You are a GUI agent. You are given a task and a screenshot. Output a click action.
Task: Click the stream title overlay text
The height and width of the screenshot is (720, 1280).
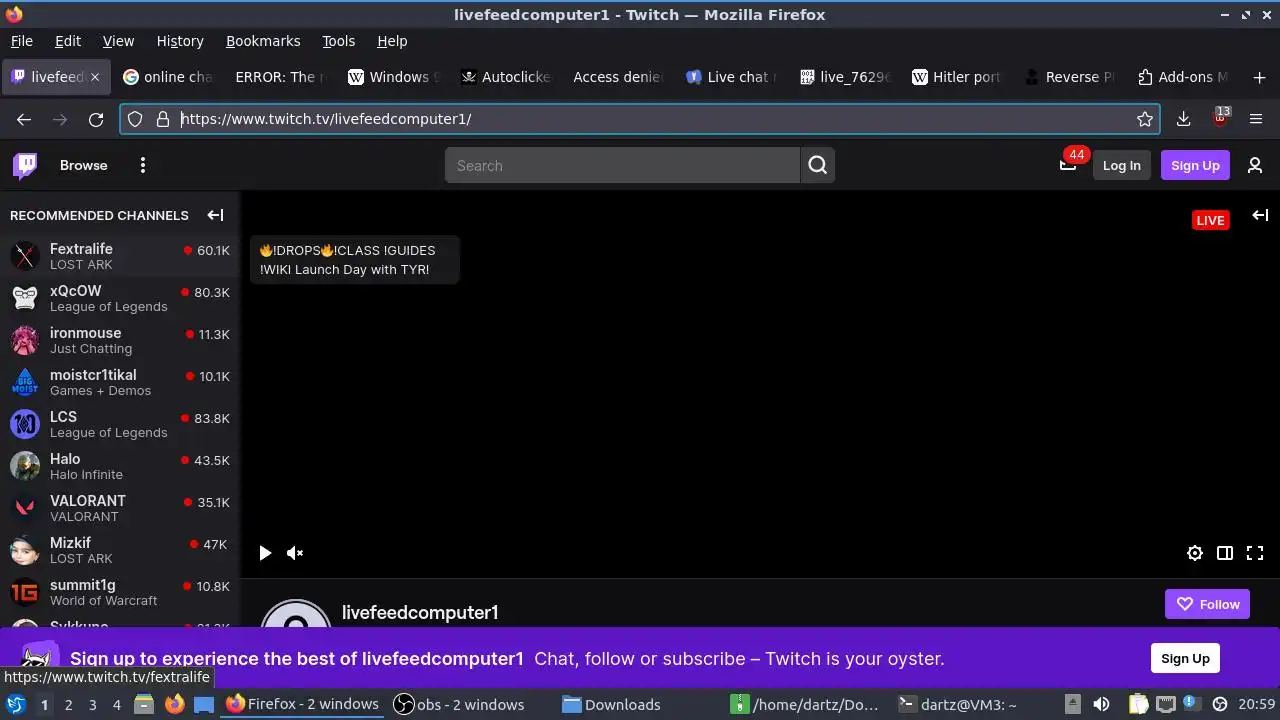tap(354, 260)
